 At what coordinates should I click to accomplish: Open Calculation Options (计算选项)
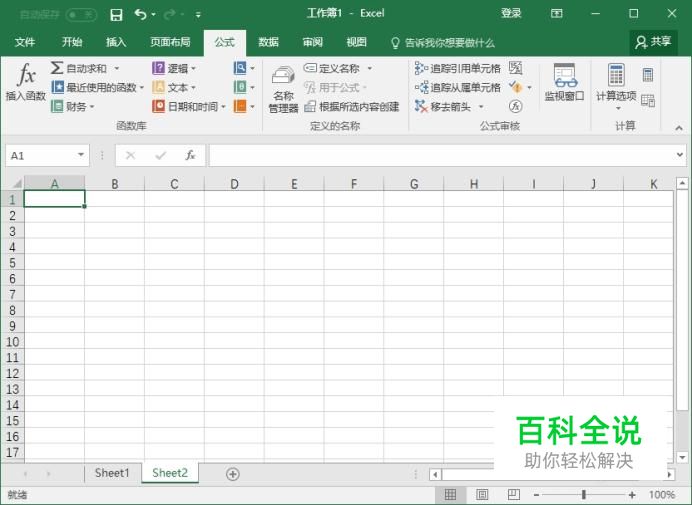pyautogui.click(x=616, y=87)
